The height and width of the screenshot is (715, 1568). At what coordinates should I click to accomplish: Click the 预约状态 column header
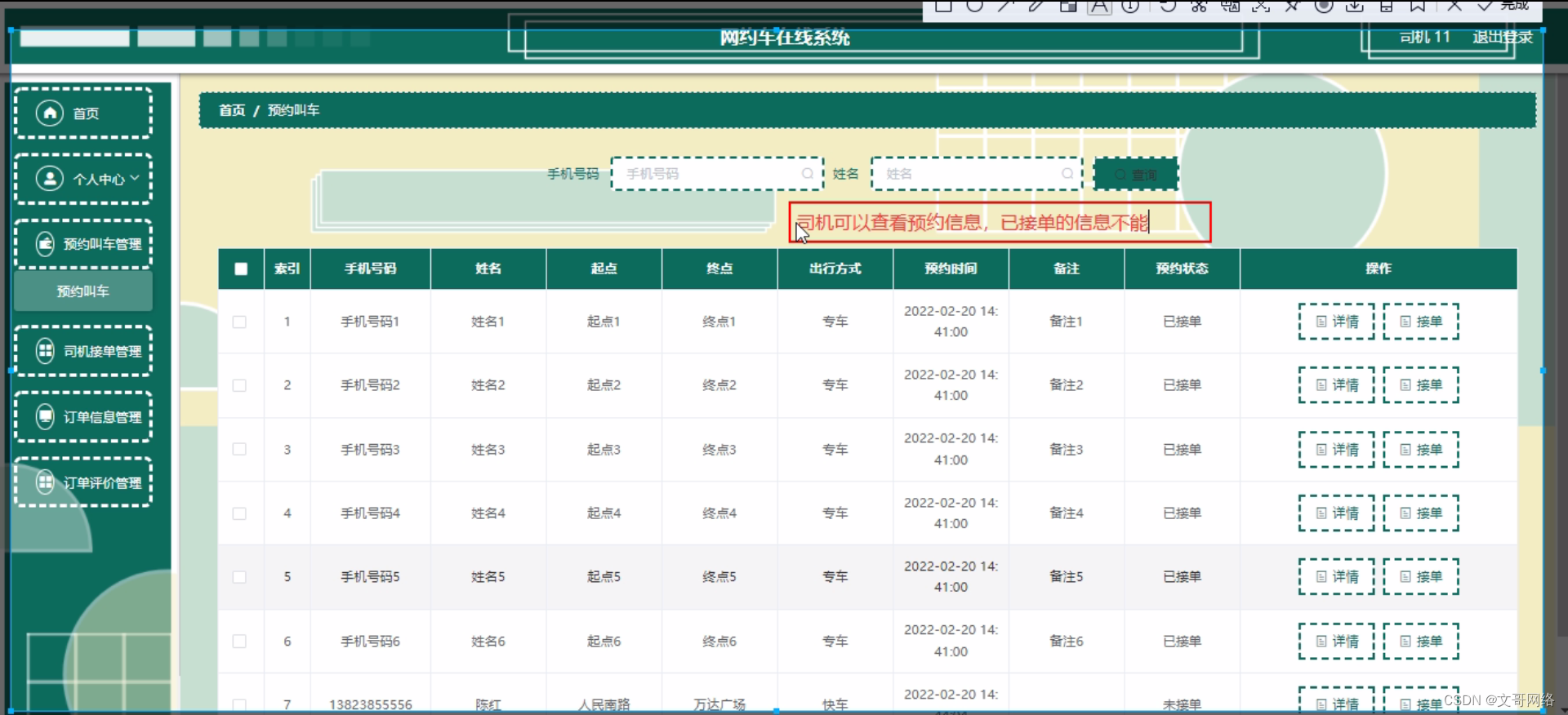coord(1182,269)
